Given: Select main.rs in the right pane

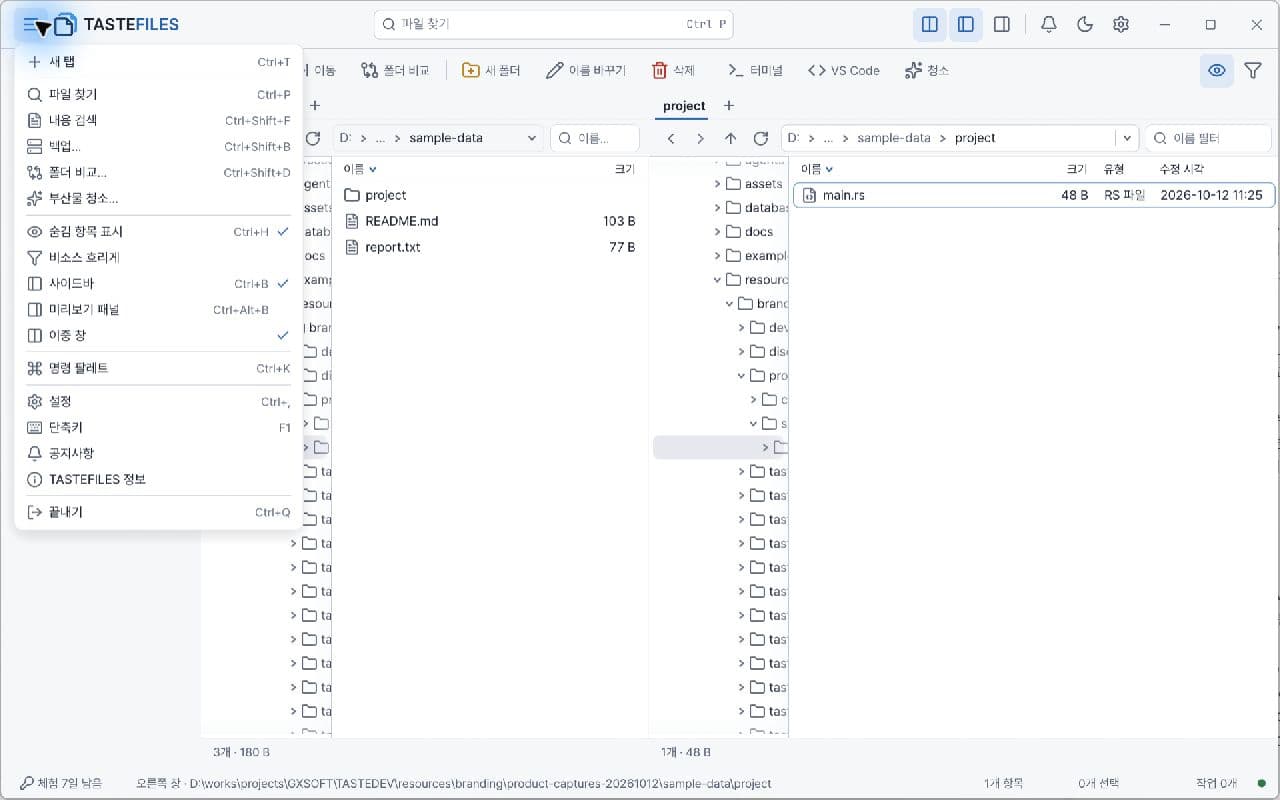Looking at the screenshot, I should pos(1034,195).
